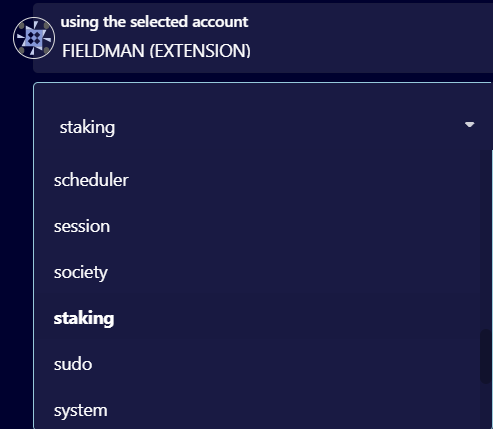Click the blank area right of system entry
This screenshot has height=429, width=493.
pos(293,410)
